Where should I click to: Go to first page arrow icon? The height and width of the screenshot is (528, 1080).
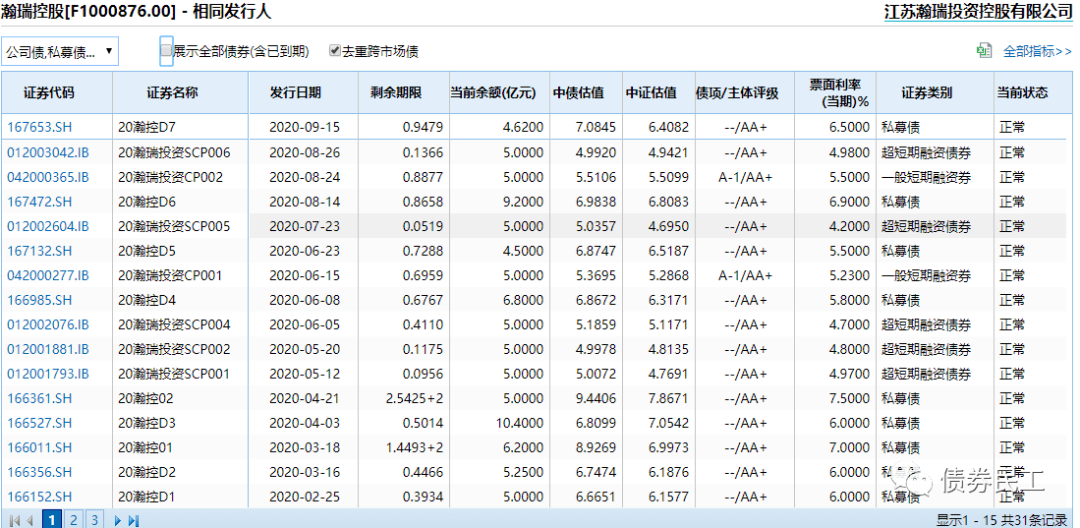point(14,520)
